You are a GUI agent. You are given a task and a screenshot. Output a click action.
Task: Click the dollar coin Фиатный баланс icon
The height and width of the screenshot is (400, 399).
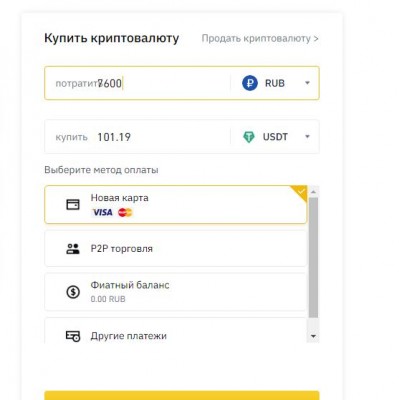click(x=73, y=292)
